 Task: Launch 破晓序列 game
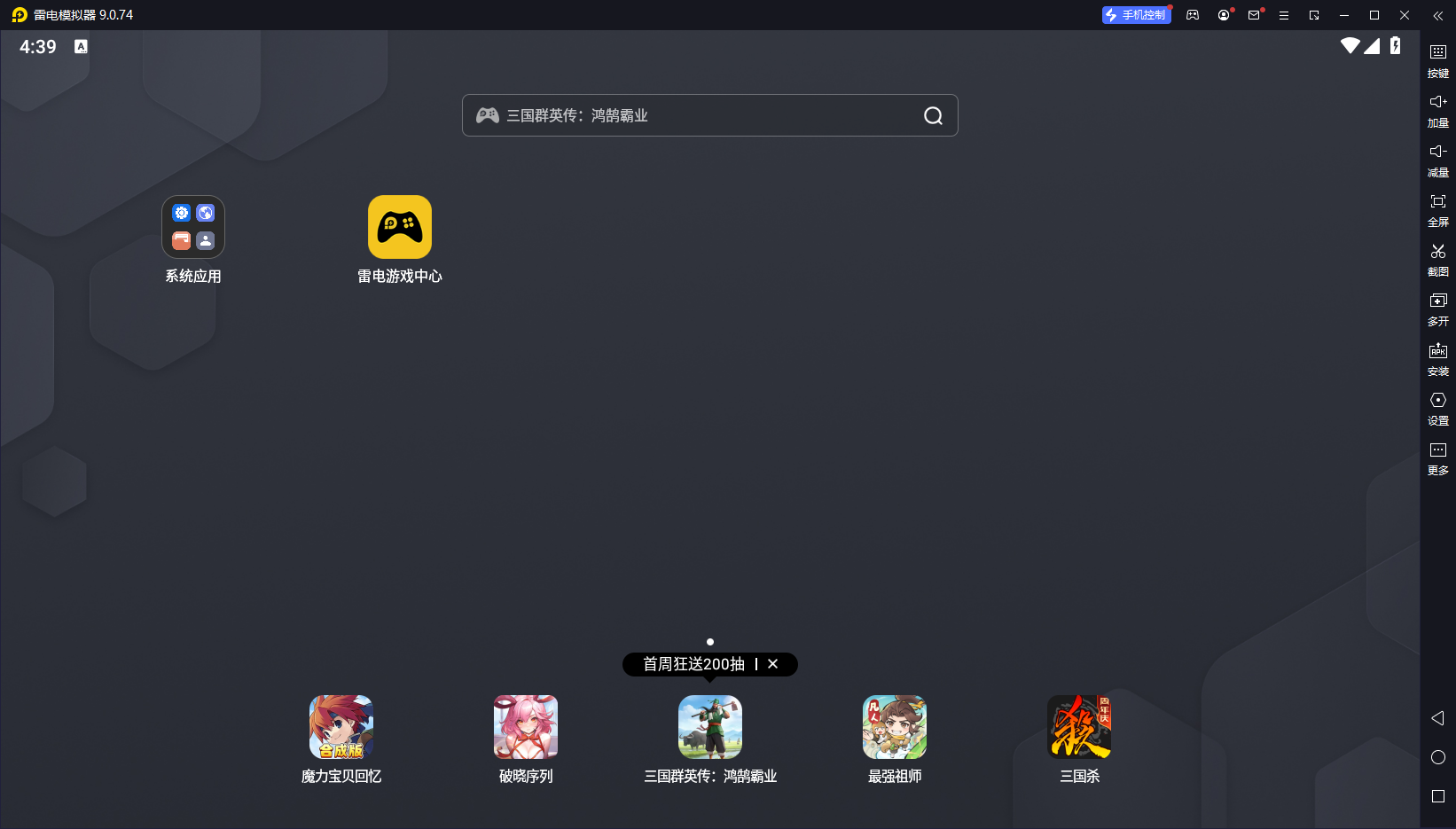(x=526, y=727)
